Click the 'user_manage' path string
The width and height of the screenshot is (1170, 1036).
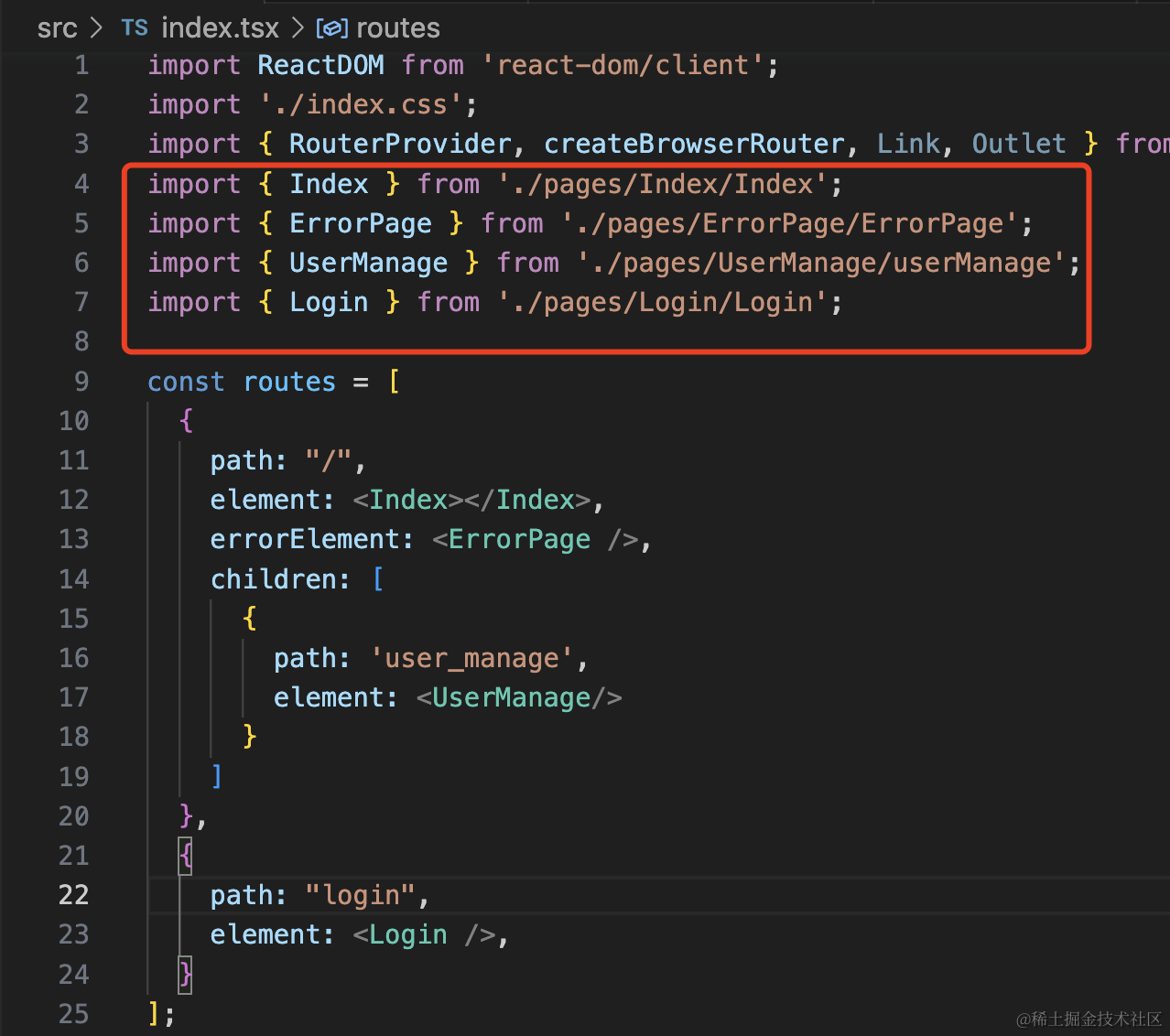pos(471,658)
